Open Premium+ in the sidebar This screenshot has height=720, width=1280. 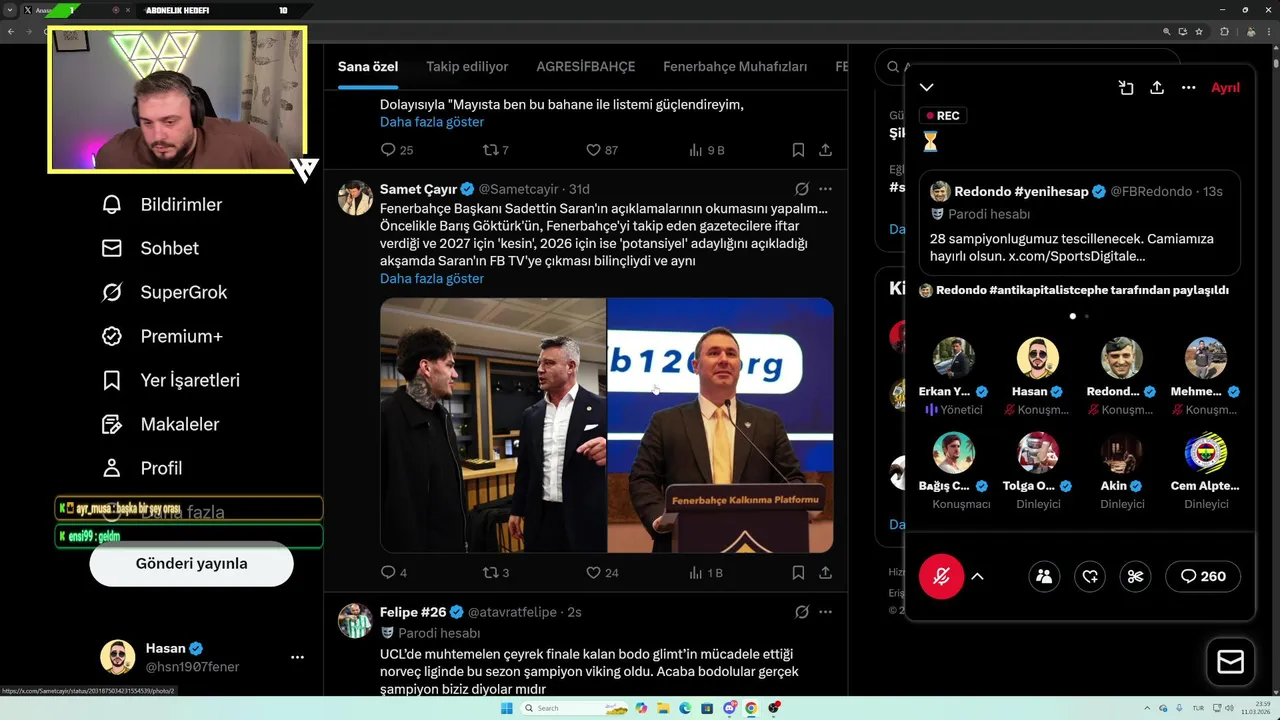(x=162, y=336)
